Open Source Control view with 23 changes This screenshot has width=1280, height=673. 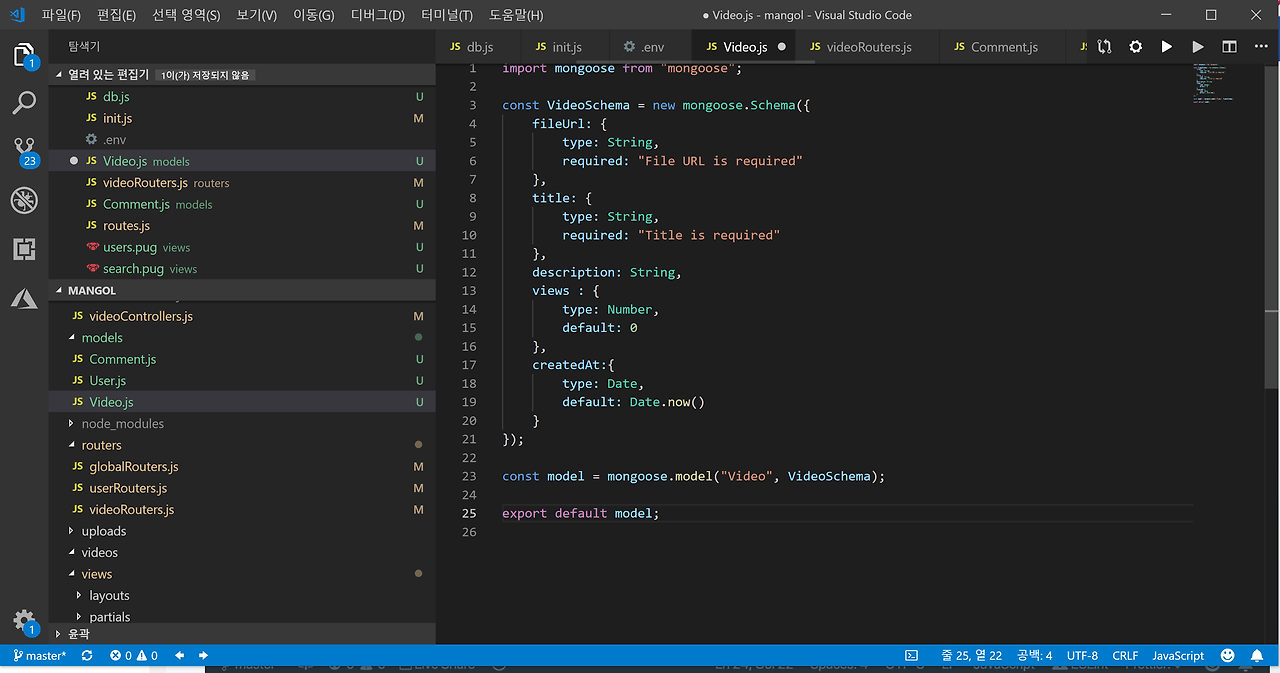24,150
